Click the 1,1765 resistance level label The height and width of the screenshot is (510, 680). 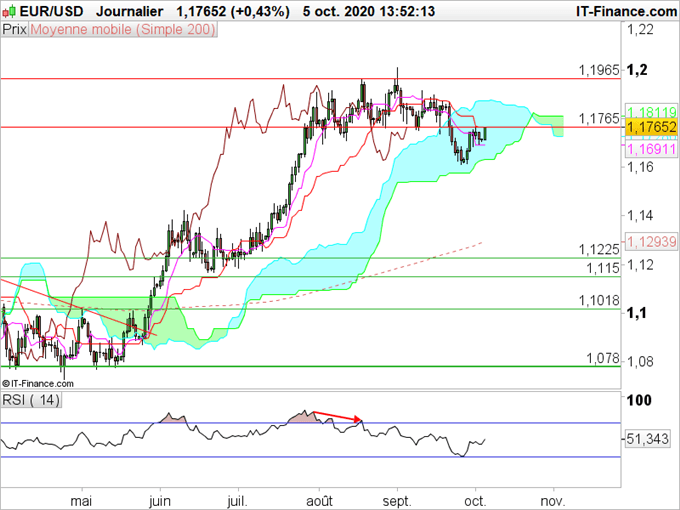(x=599, y=118)
